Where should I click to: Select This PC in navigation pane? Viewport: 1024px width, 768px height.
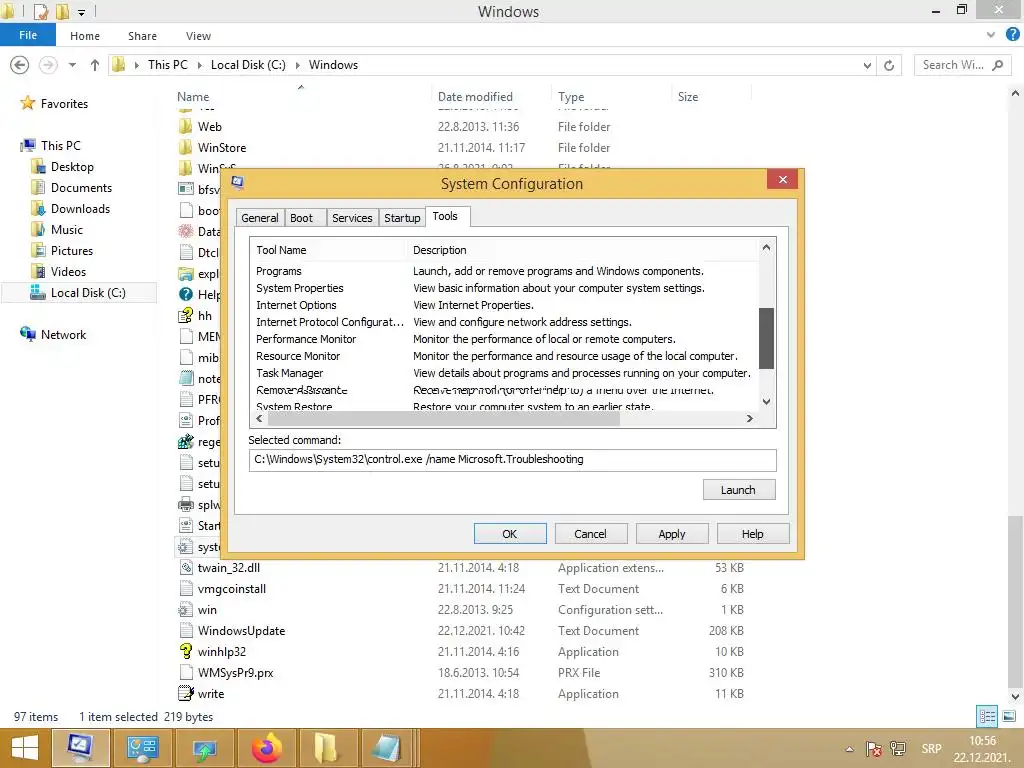coord(61,146)
